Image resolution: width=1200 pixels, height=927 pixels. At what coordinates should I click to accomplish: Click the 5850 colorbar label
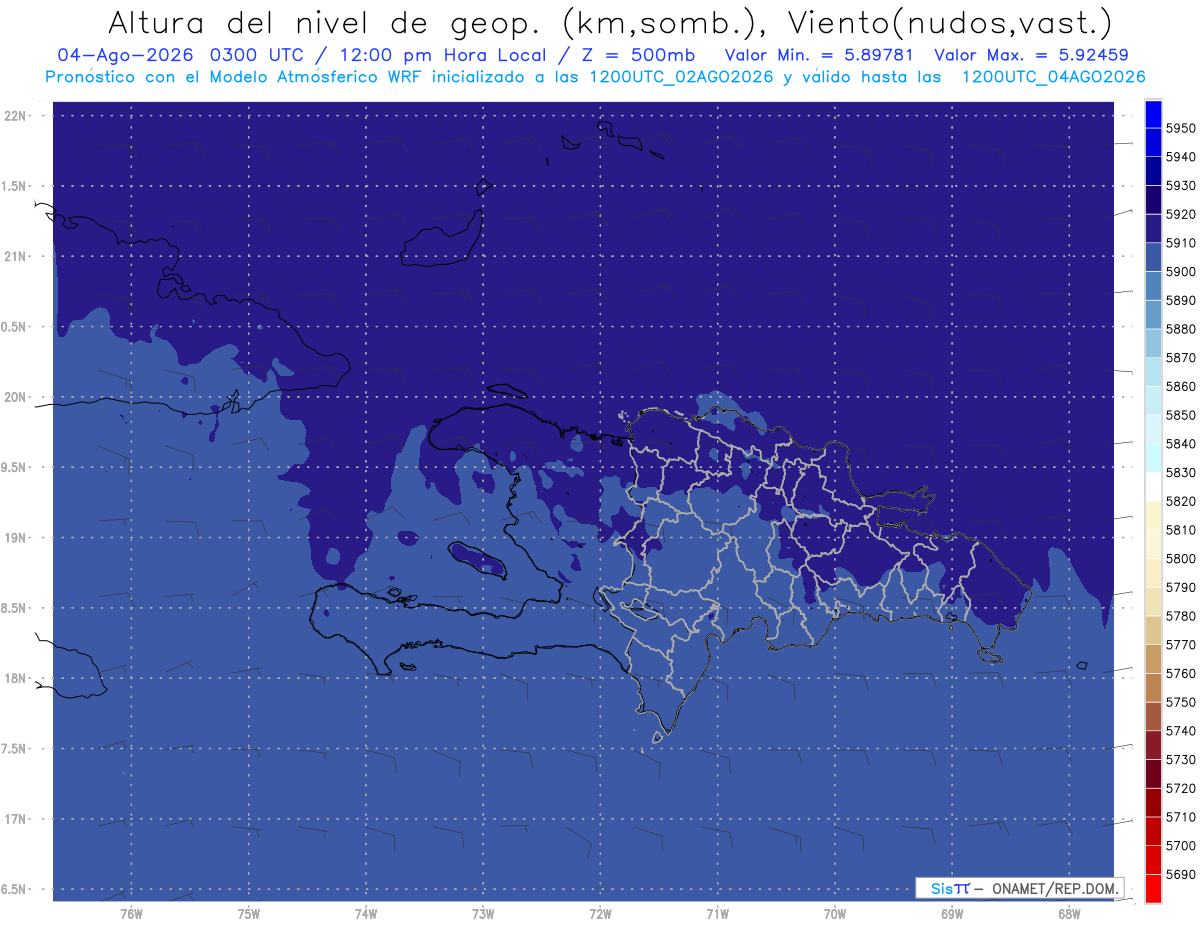tap(1180, 415)
